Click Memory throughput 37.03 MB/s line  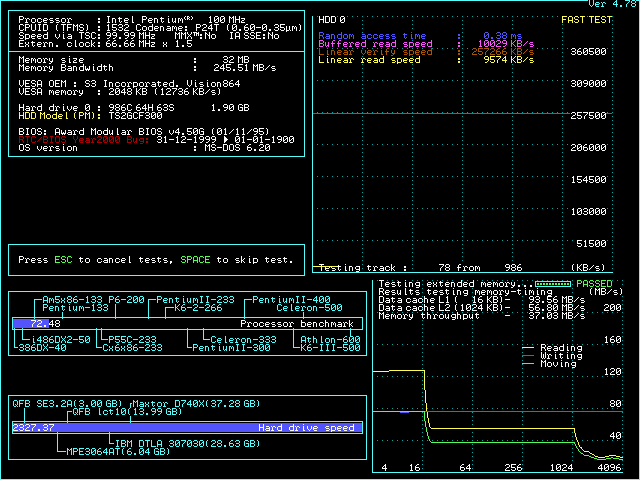pos(482,316)
